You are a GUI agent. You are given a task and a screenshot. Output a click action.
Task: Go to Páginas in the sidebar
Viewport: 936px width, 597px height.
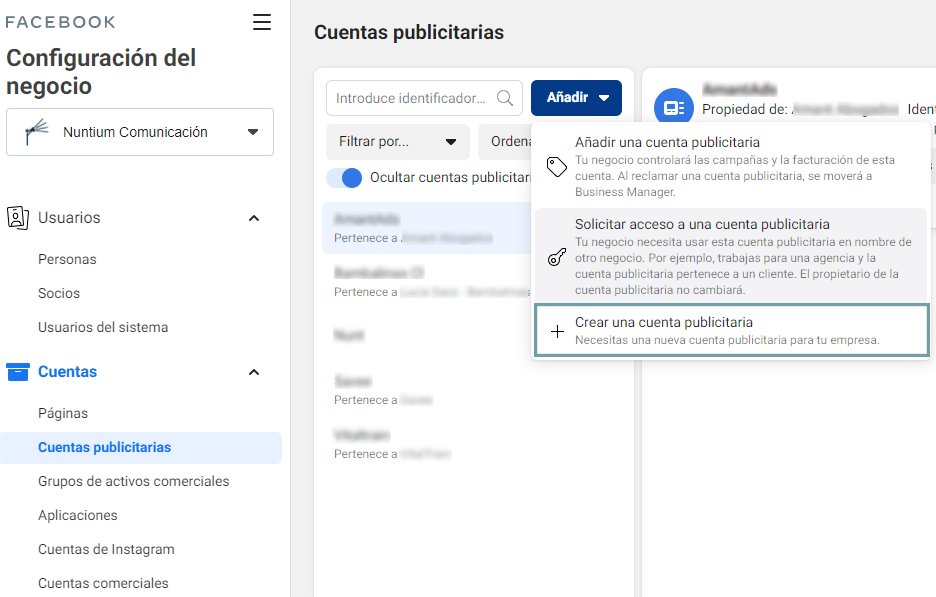63,413
